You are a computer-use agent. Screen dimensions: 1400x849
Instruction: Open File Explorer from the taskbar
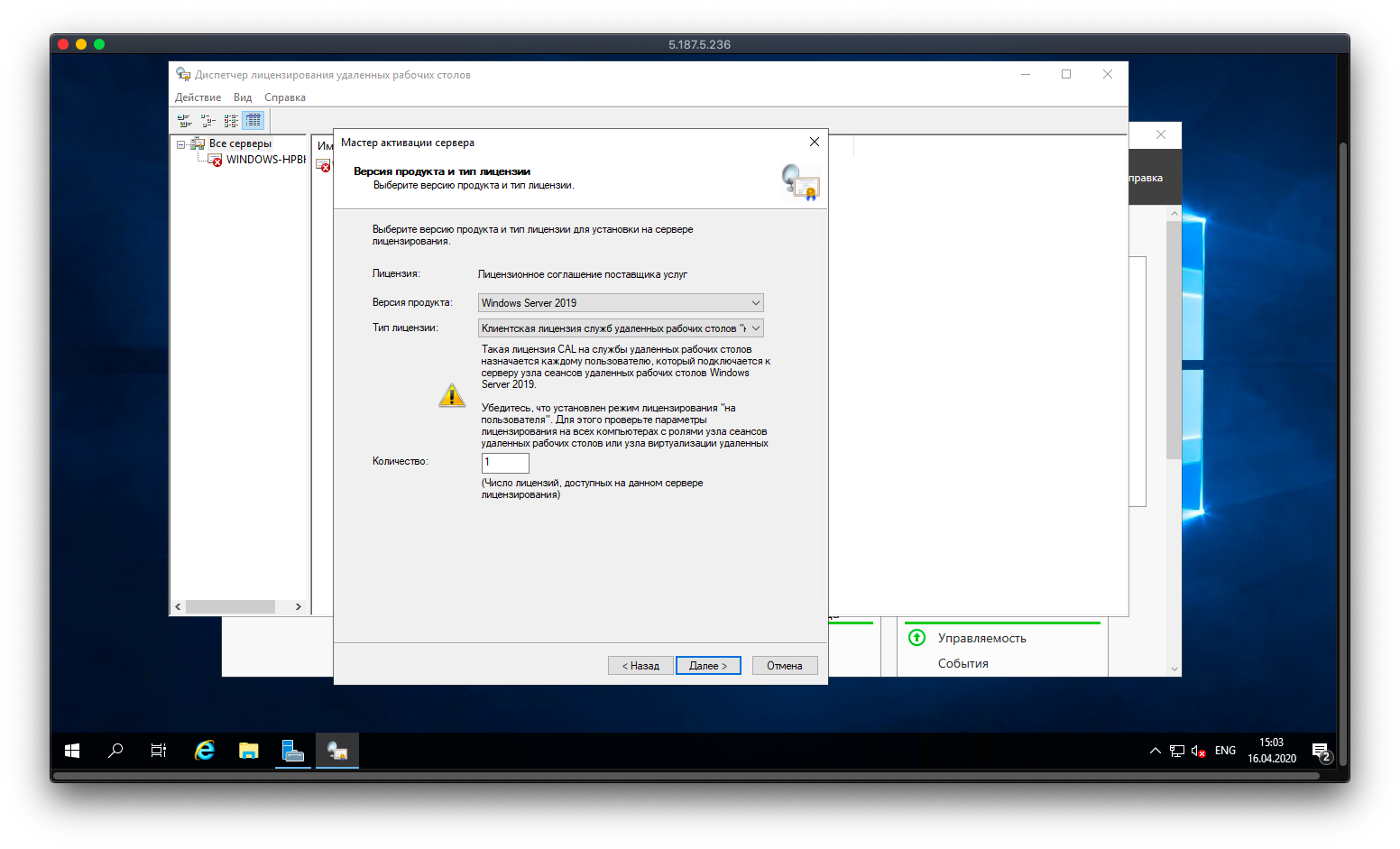(249, 751)
